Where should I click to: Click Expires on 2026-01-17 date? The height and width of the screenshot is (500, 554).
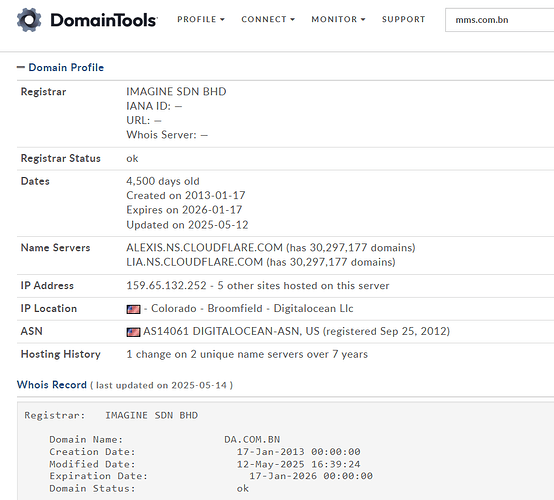tap(184, 210)
